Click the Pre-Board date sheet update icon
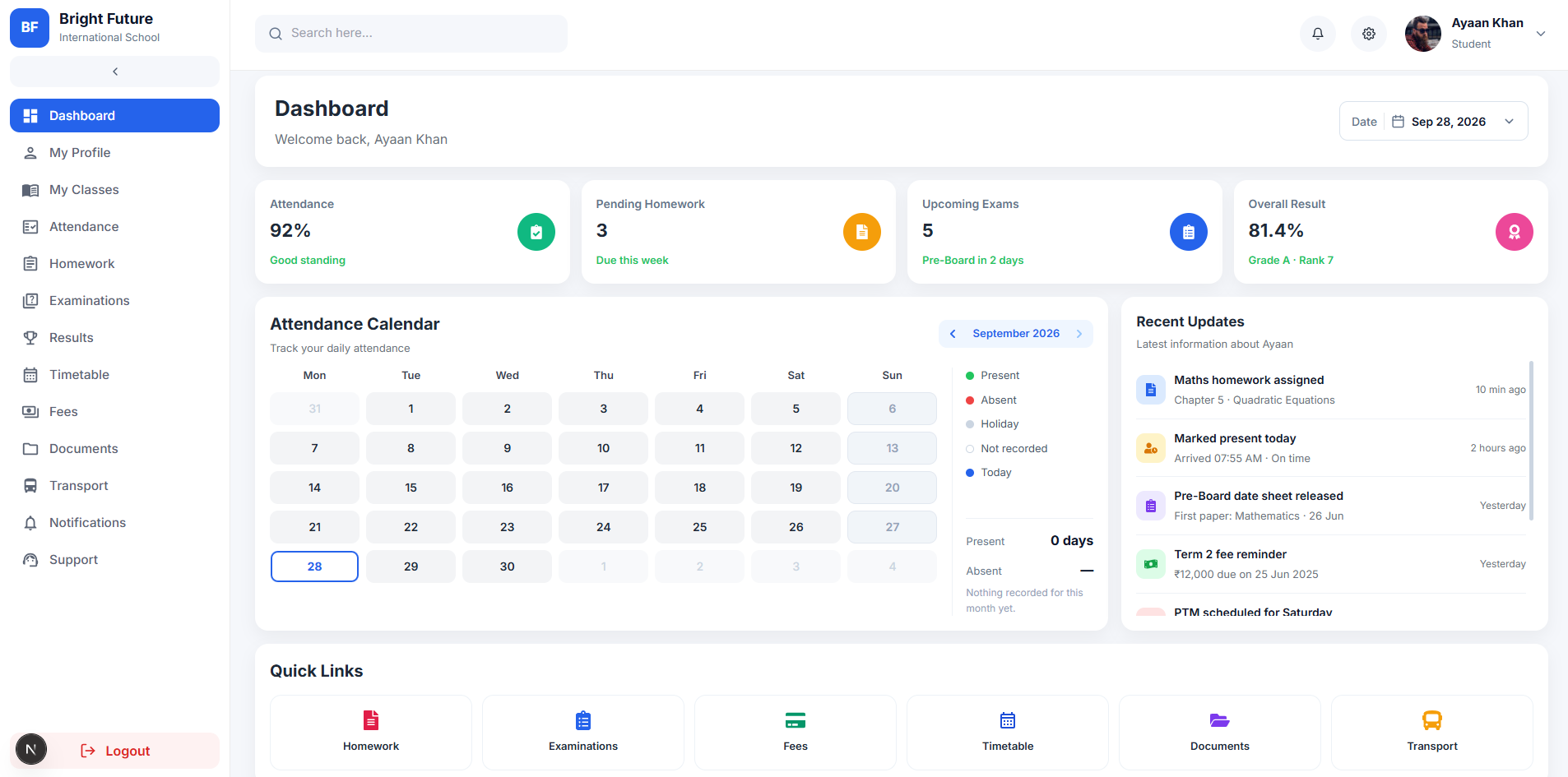 pos(1151,506)
